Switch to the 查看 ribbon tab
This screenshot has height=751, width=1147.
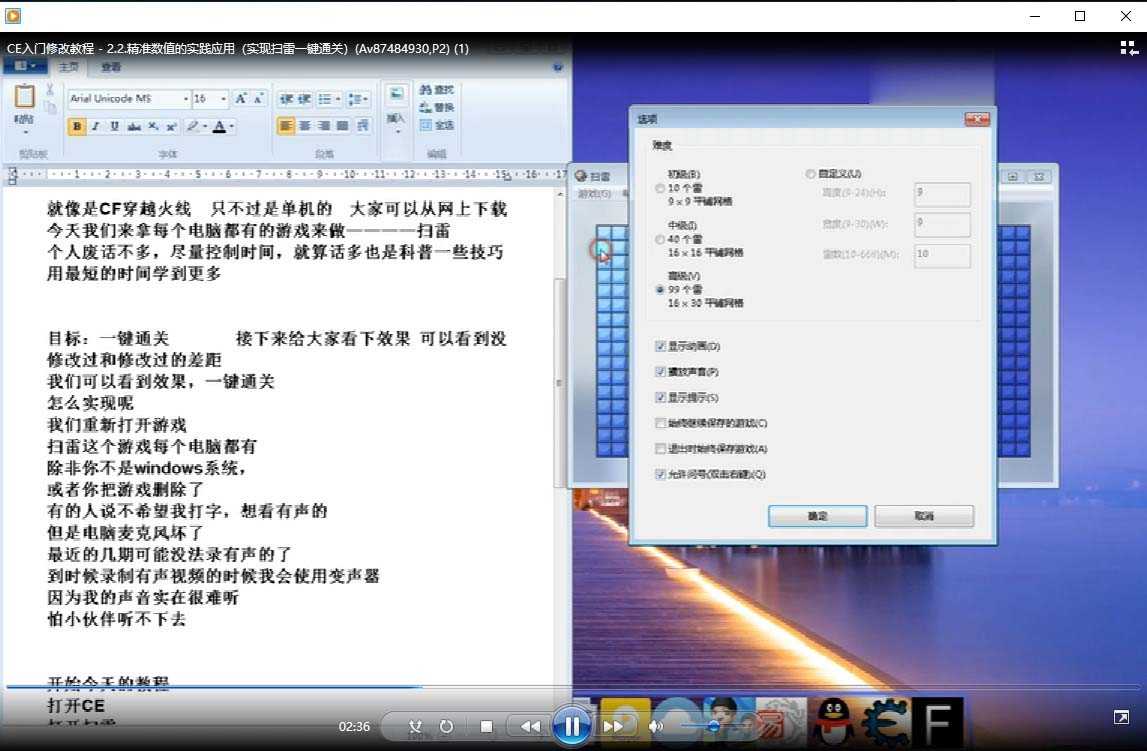[x=111, y=67]
